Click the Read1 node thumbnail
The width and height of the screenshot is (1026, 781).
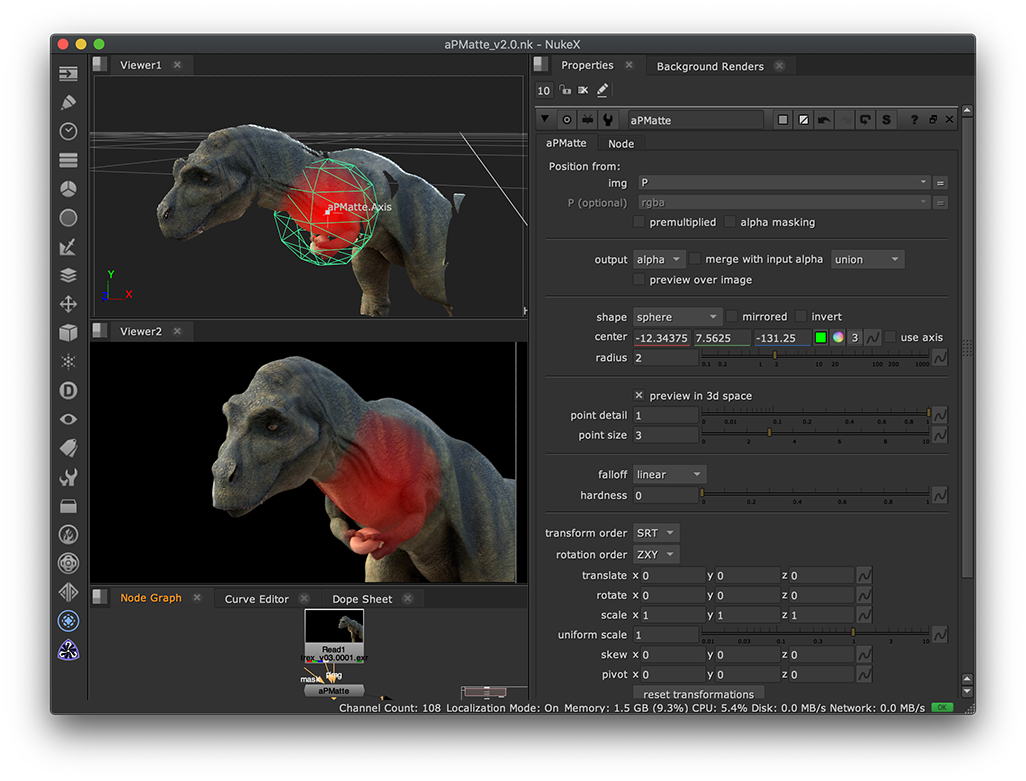[333, 628]
